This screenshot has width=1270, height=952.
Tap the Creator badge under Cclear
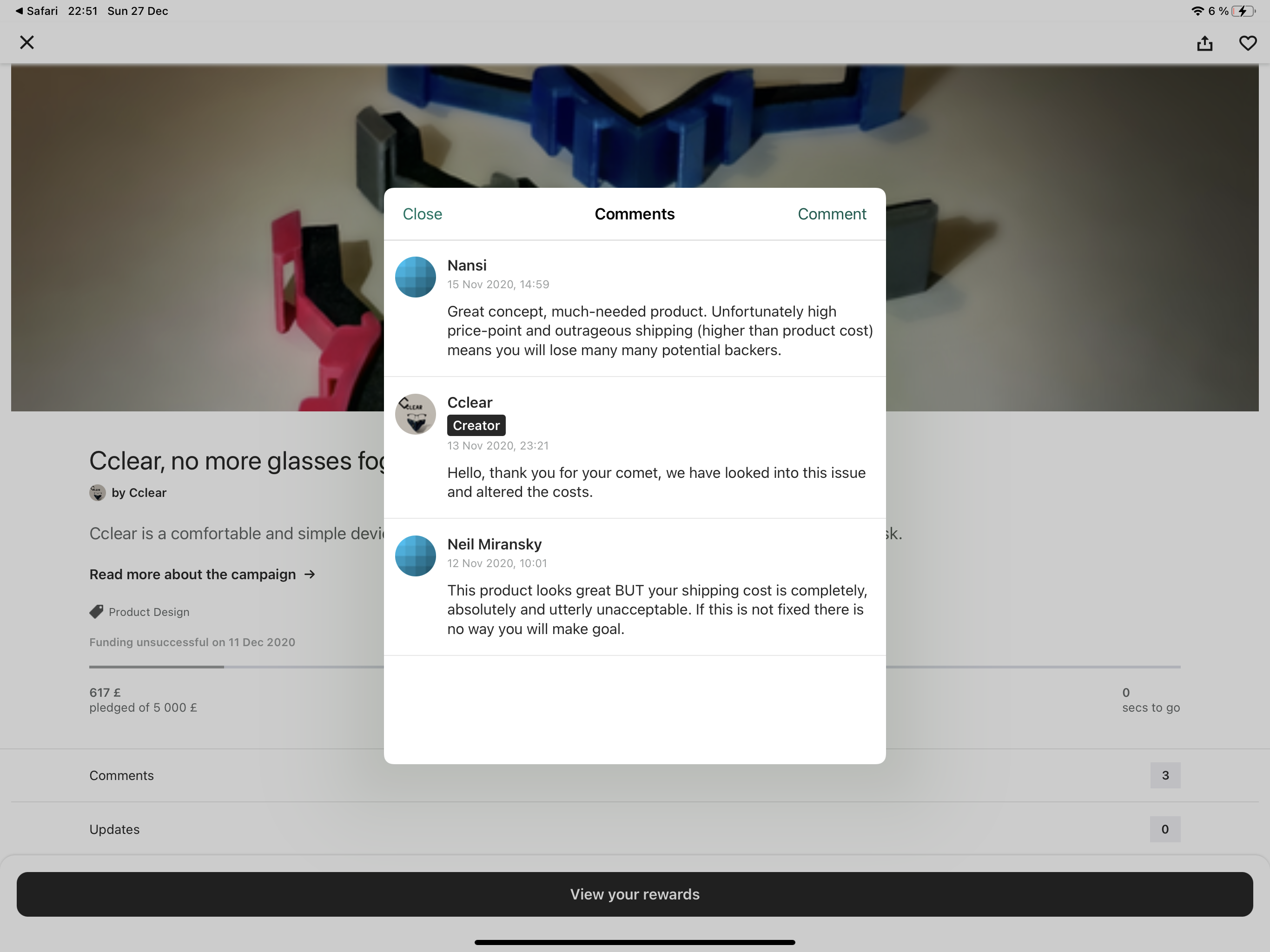tap(476, 425)
